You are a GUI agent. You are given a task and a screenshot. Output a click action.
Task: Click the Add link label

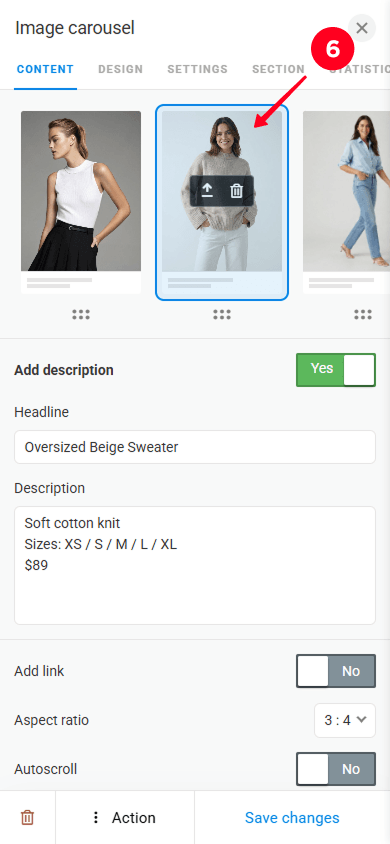[x=39, y=671]
